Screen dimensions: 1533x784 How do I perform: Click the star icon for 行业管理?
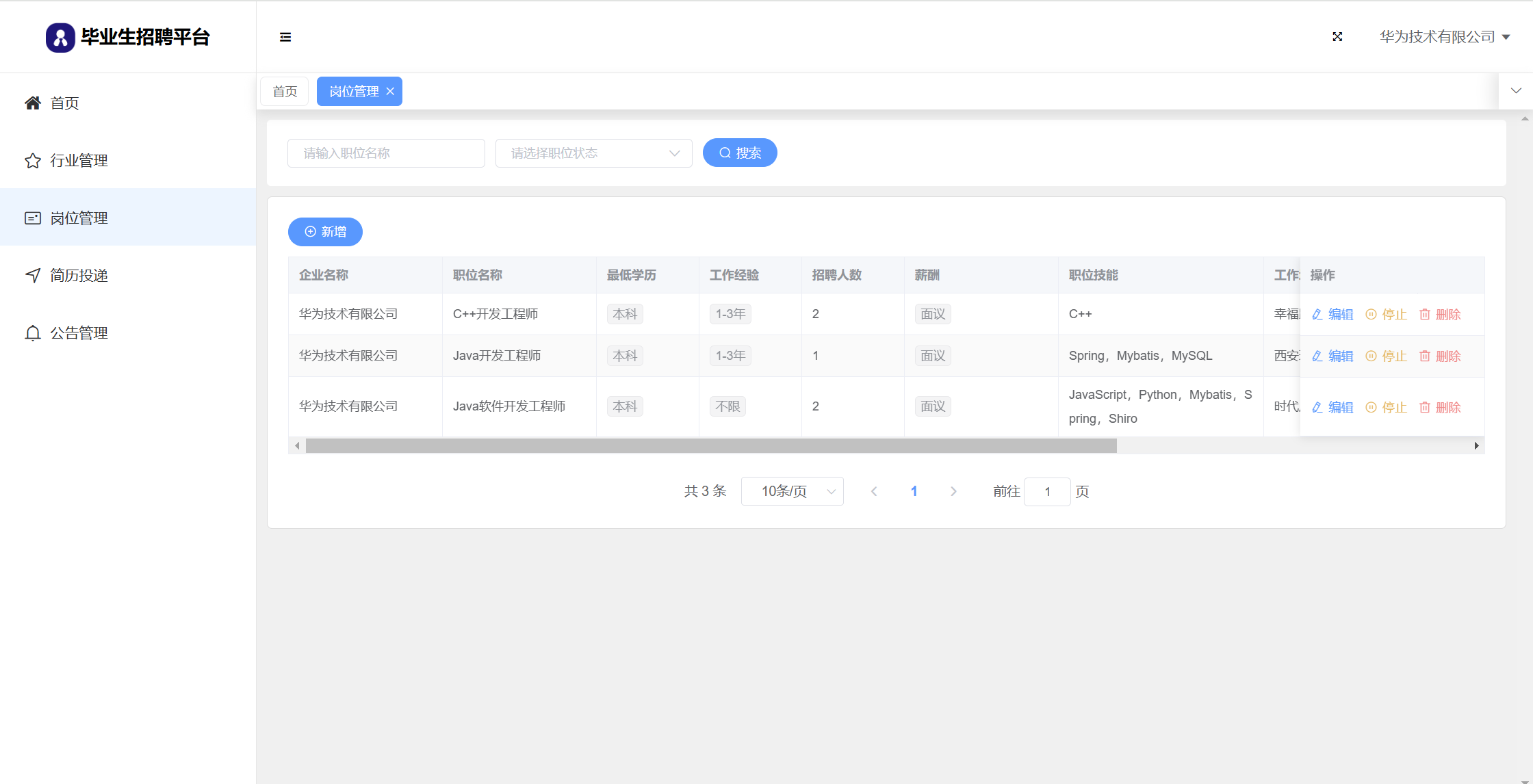(x=33, y=161)
